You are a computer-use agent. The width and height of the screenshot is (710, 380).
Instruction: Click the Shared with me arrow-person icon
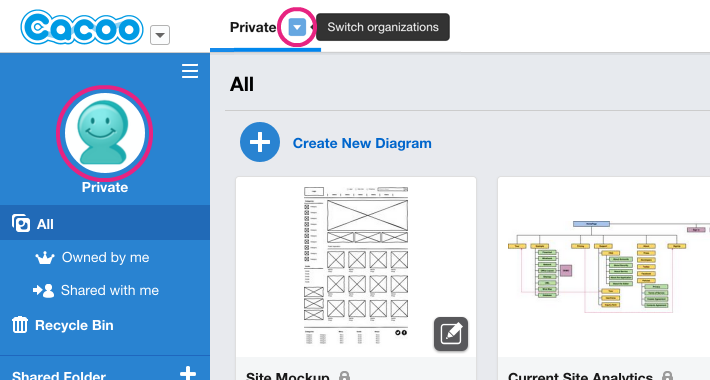point(43,290)
